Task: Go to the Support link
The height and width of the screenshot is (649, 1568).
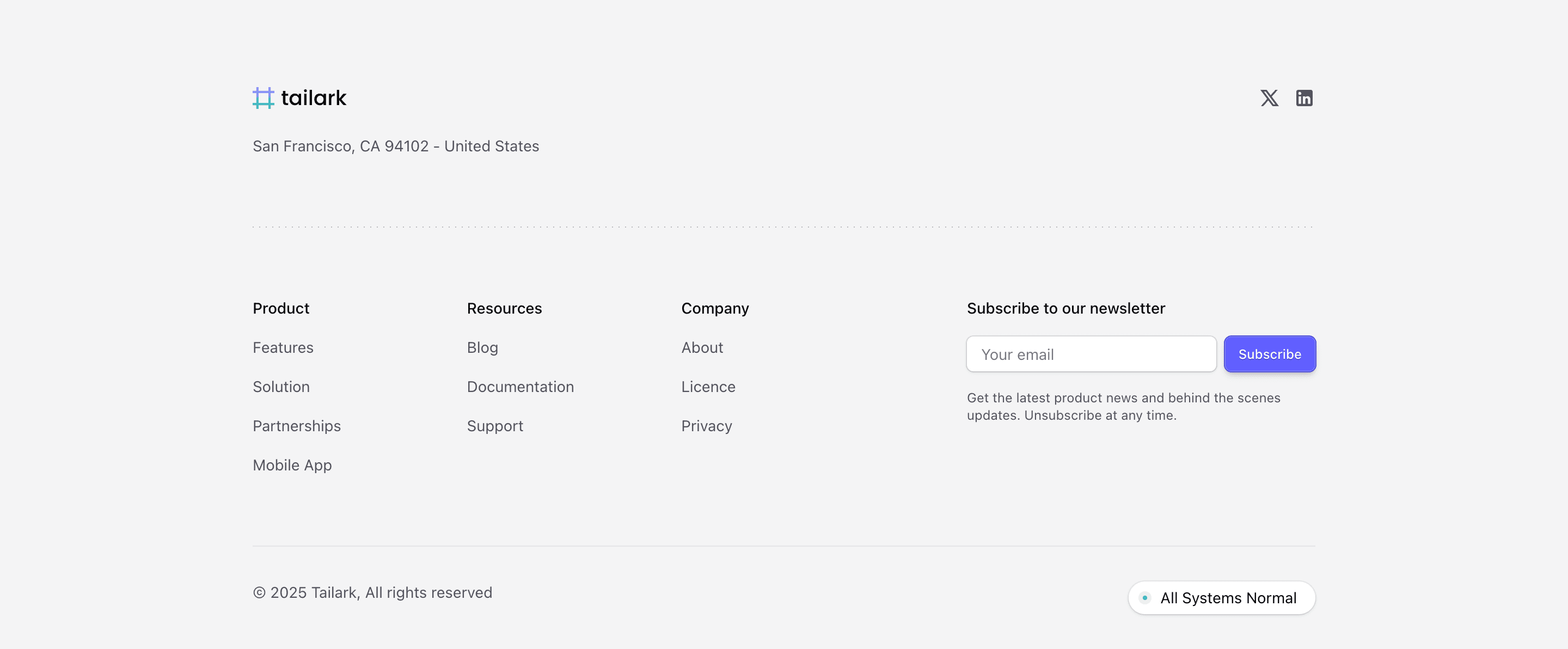Action: 495,426
